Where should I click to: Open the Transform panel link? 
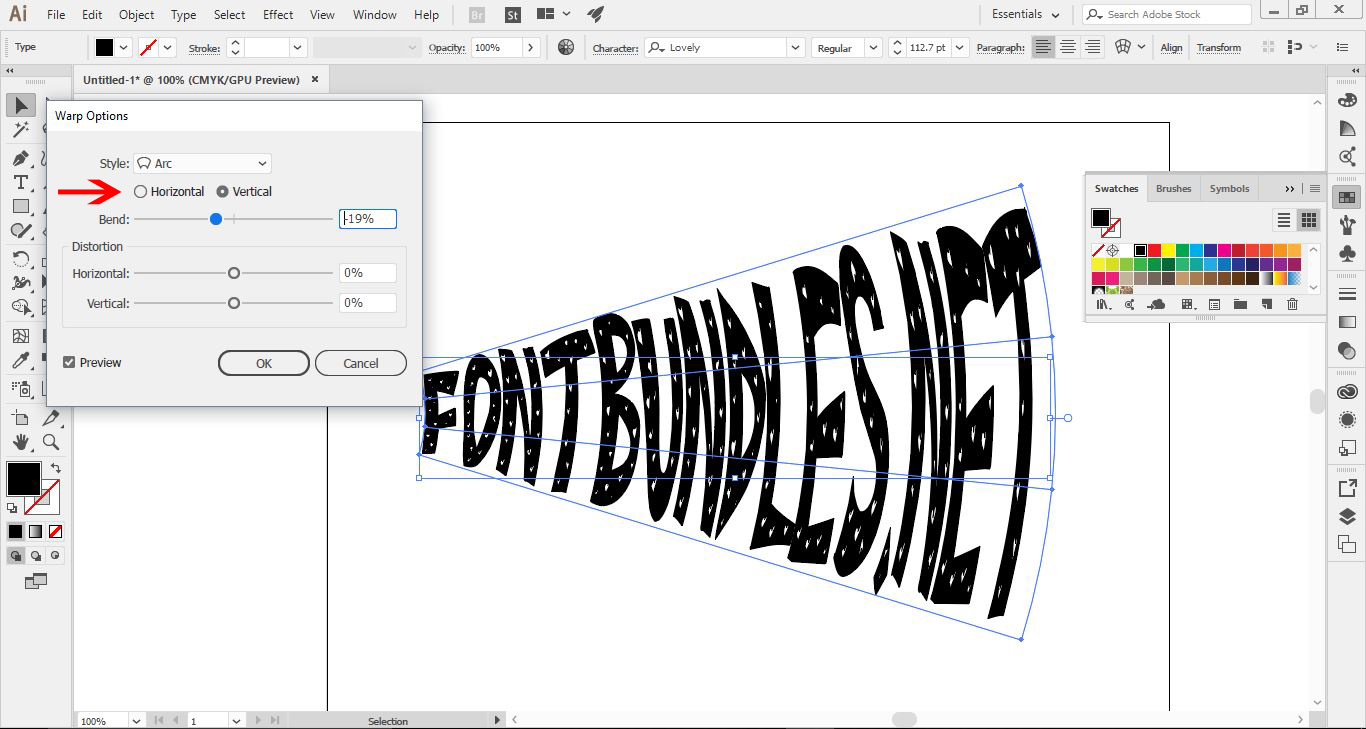click(1218, 47)
